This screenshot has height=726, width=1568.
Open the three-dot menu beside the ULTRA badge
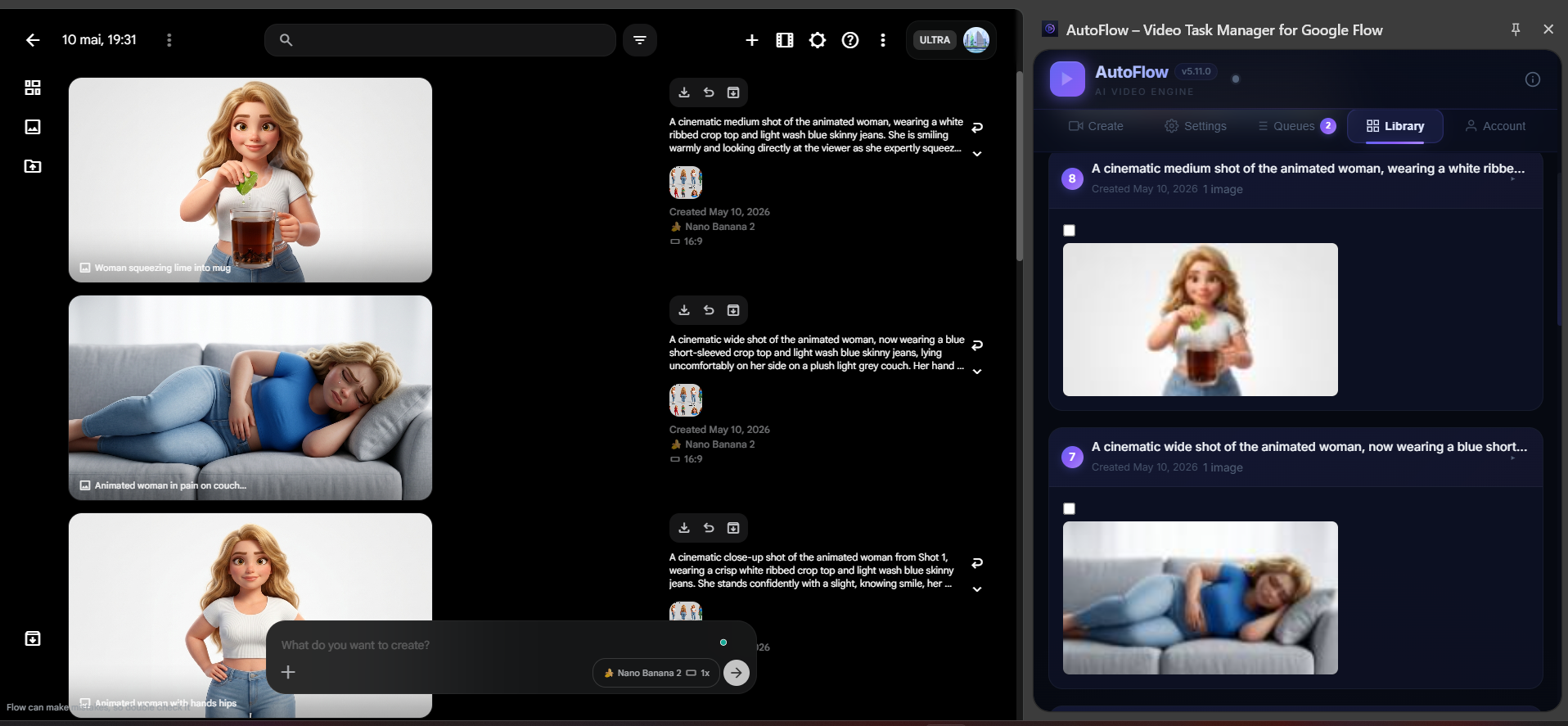tap(883, 40)
